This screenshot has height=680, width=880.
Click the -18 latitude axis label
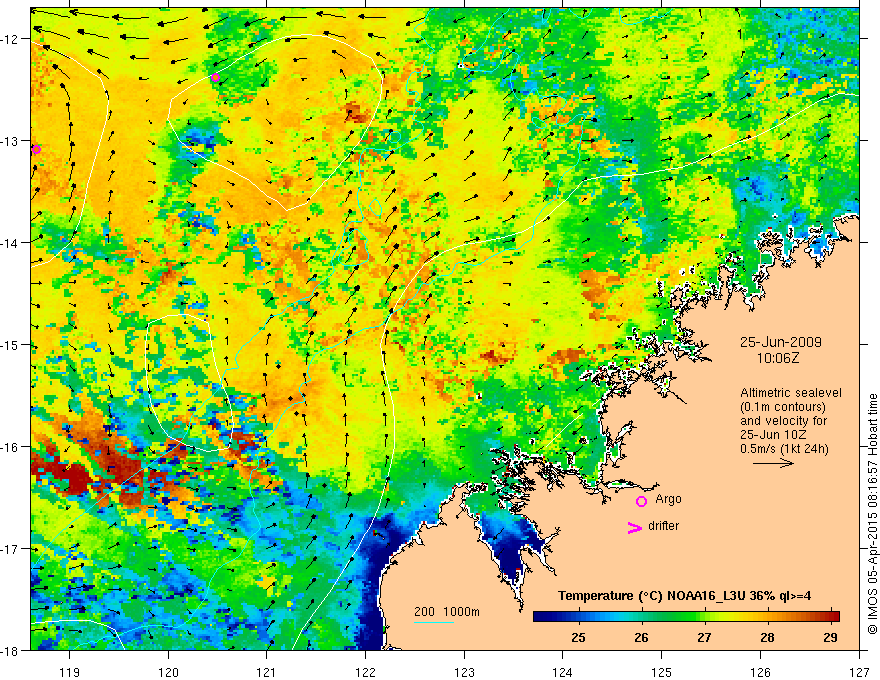[11, 650]
